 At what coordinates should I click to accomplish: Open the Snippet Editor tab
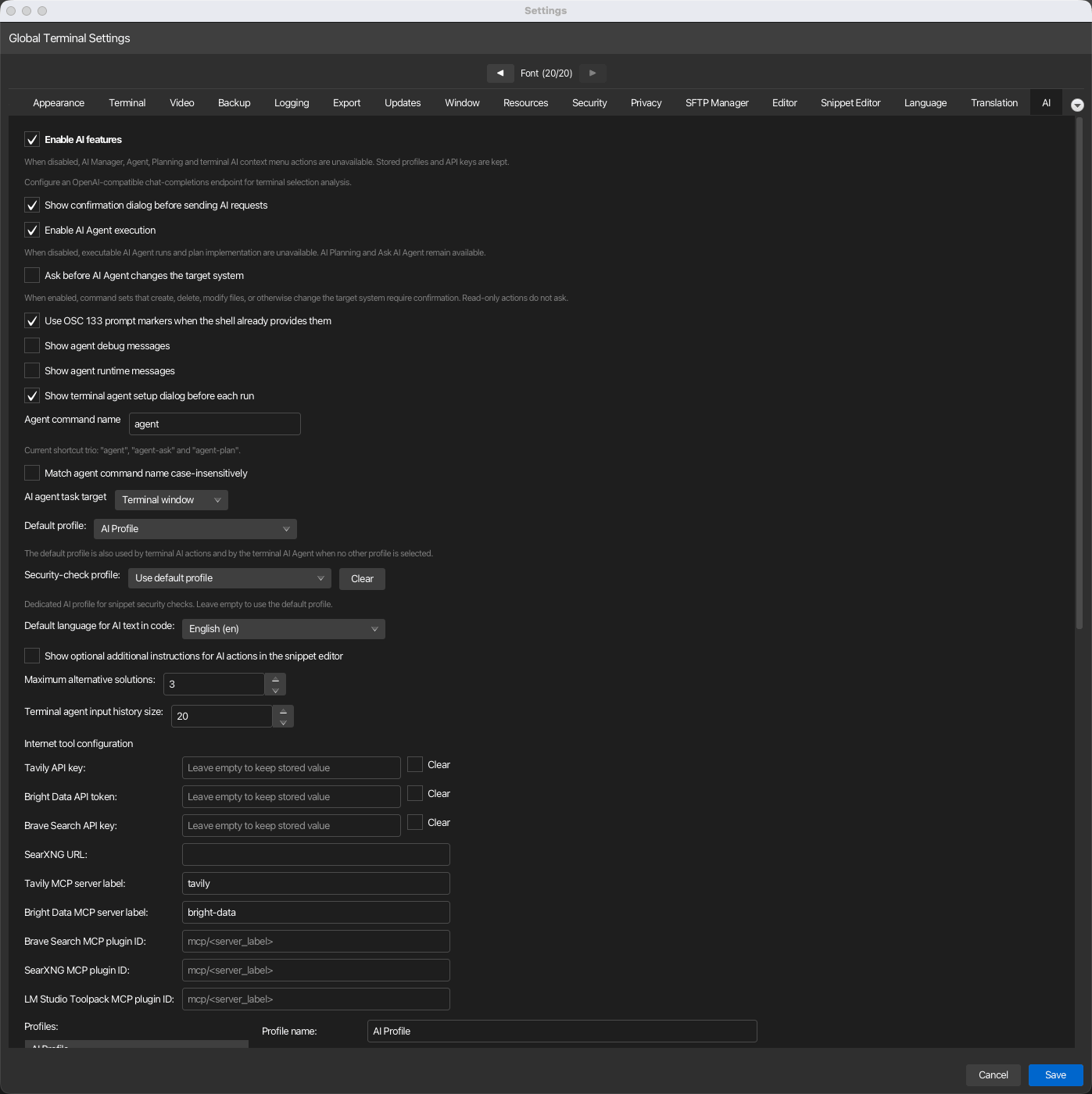coord(850,103)
